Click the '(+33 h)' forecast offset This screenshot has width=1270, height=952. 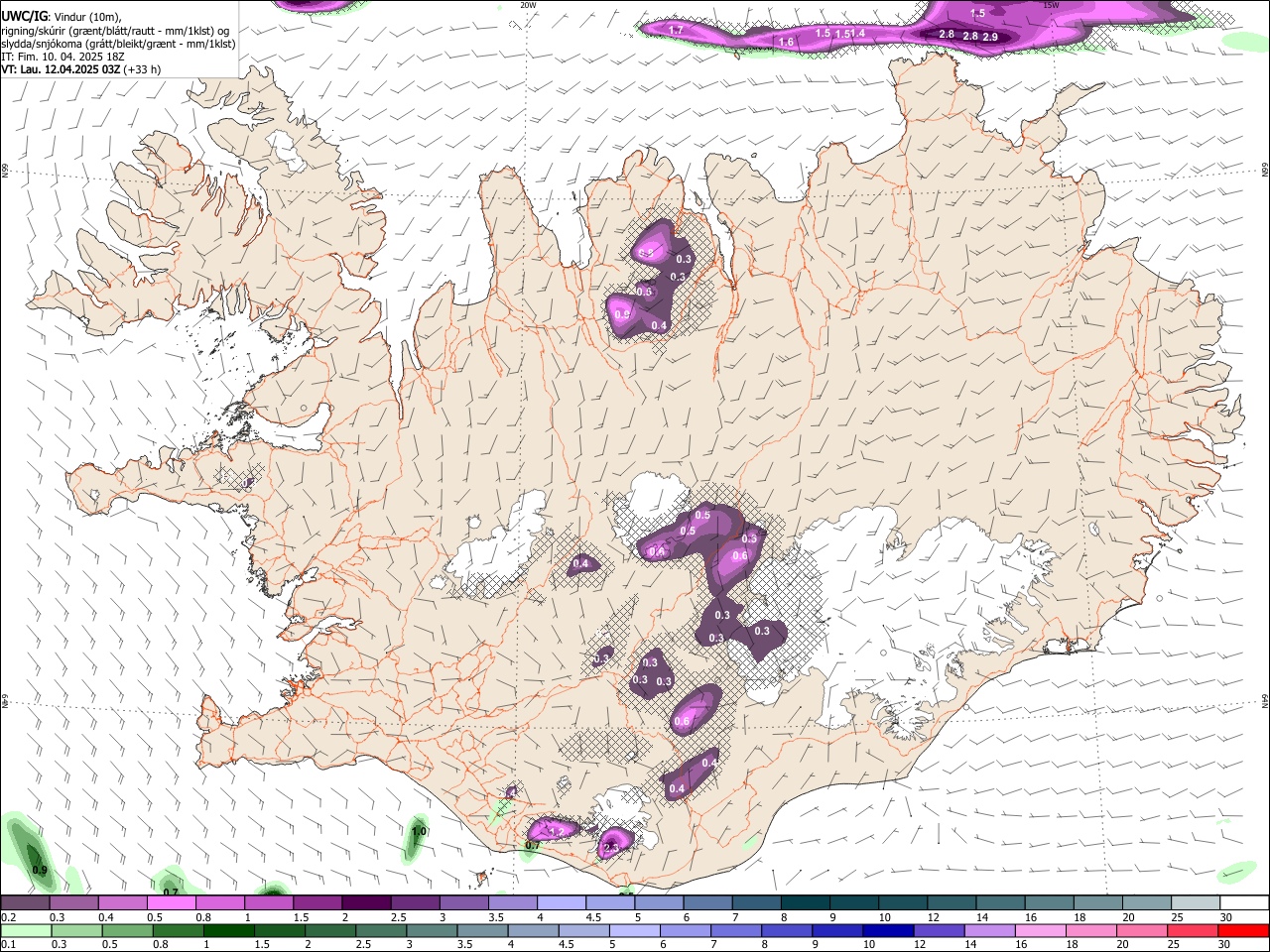tap(143, 69)
